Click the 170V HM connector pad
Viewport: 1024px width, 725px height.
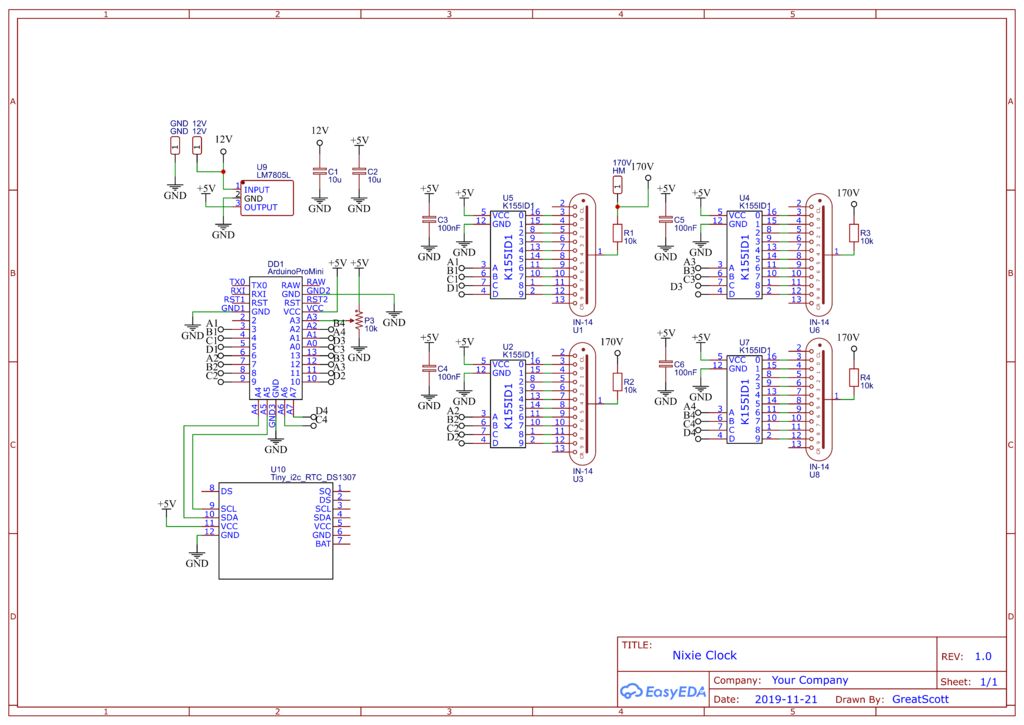point(617,185)
